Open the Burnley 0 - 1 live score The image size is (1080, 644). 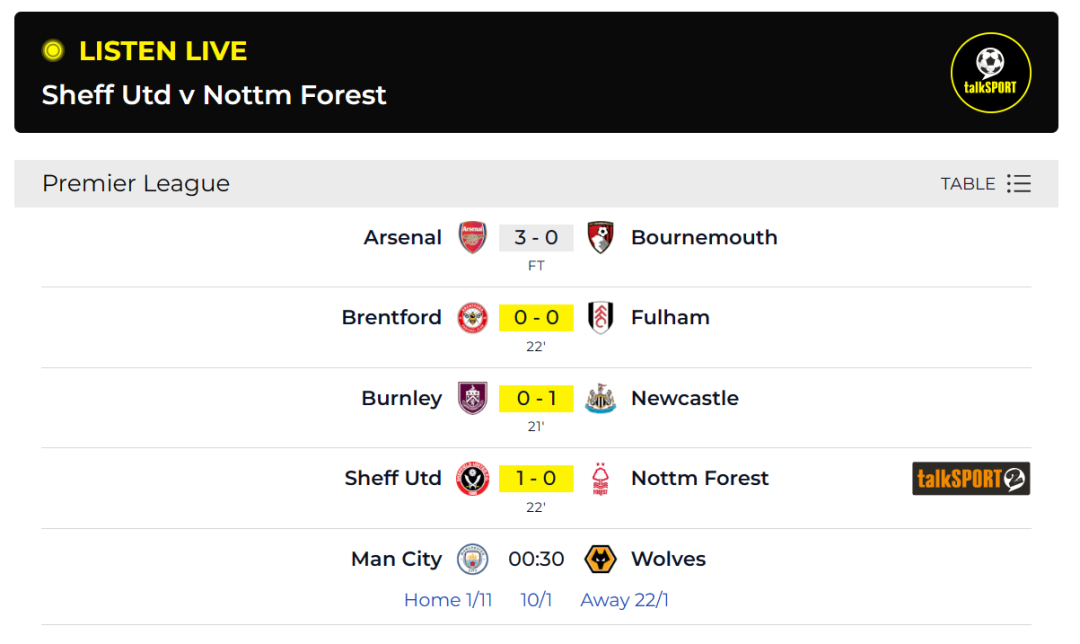(x=536, y=398)
